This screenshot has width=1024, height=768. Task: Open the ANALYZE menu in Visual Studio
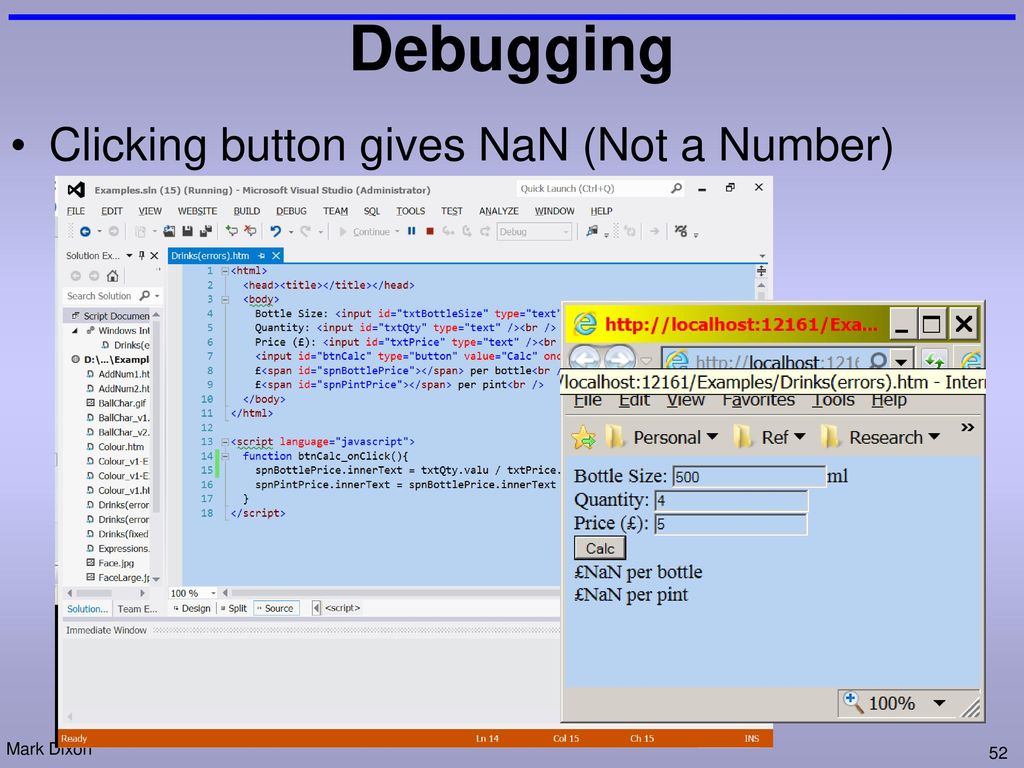(x=499, y=211)
